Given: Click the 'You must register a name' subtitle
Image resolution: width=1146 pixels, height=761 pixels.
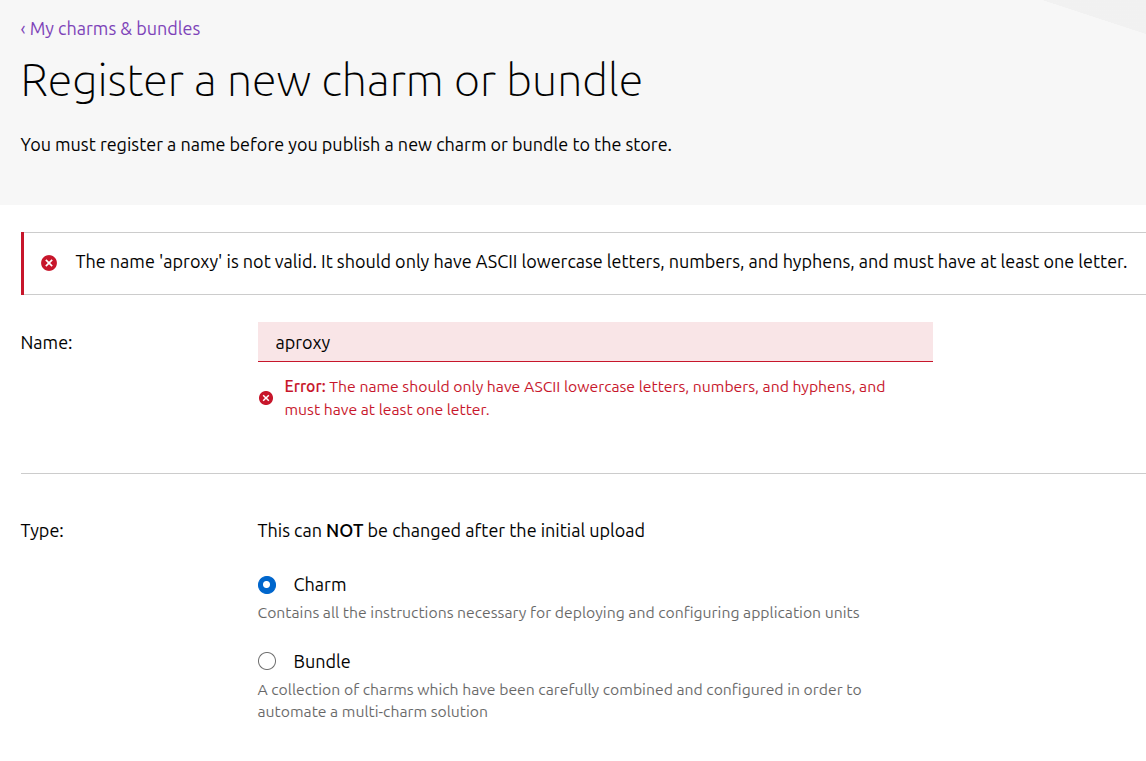Looking at the screenshot, I should (x=346, y=144).
